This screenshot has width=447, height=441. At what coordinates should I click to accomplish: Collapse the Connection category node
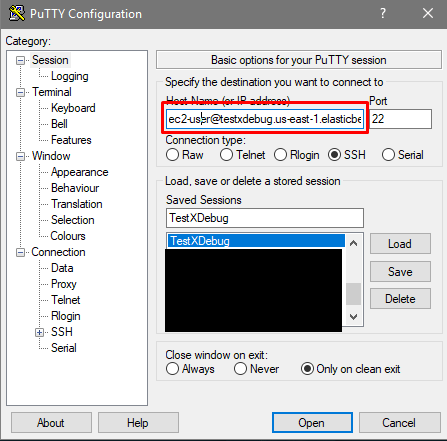(20, 252)
